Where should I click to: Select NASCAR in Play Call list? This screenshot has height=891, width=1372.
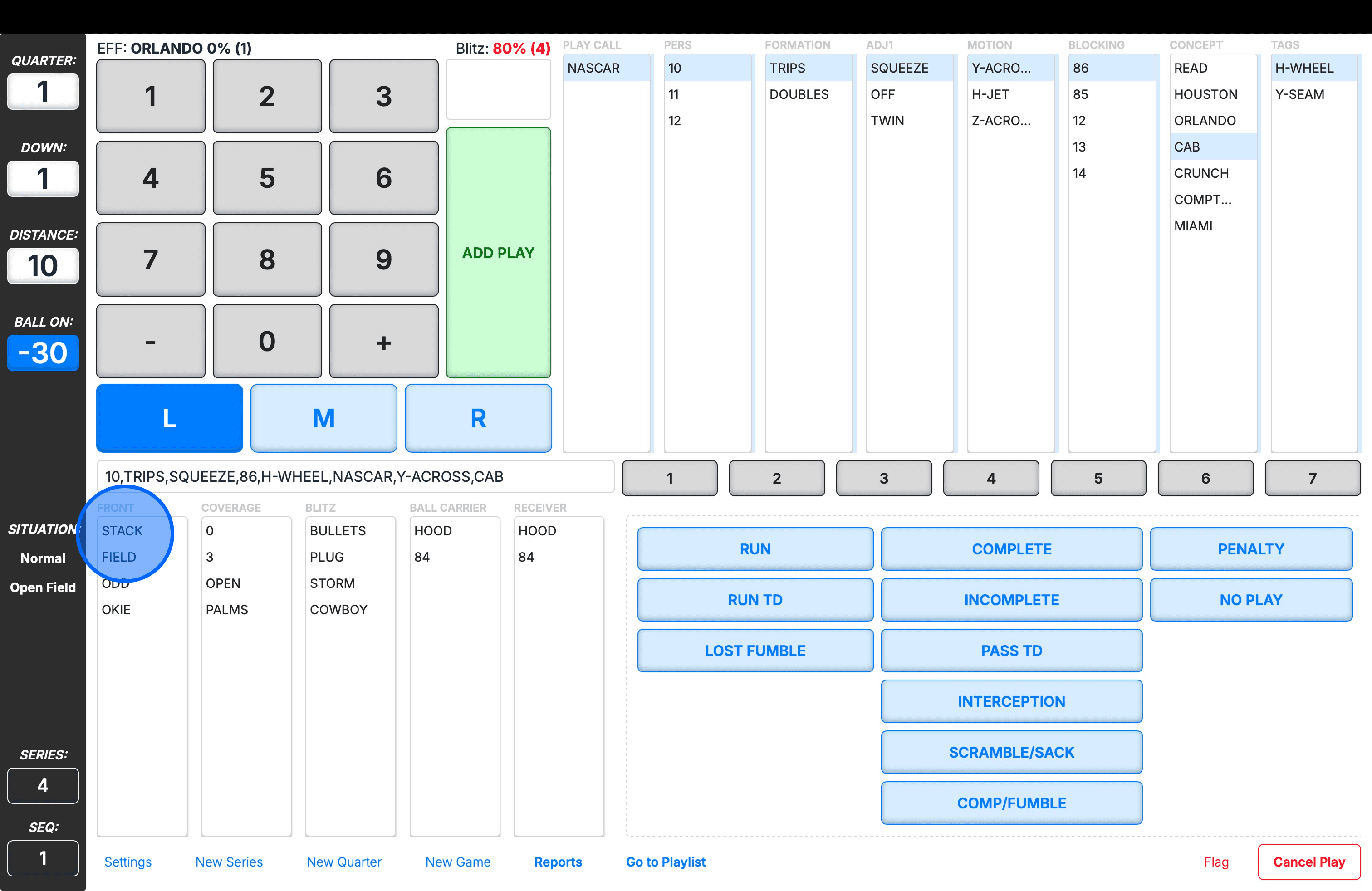pyautogui.click(x=607, y=68)
